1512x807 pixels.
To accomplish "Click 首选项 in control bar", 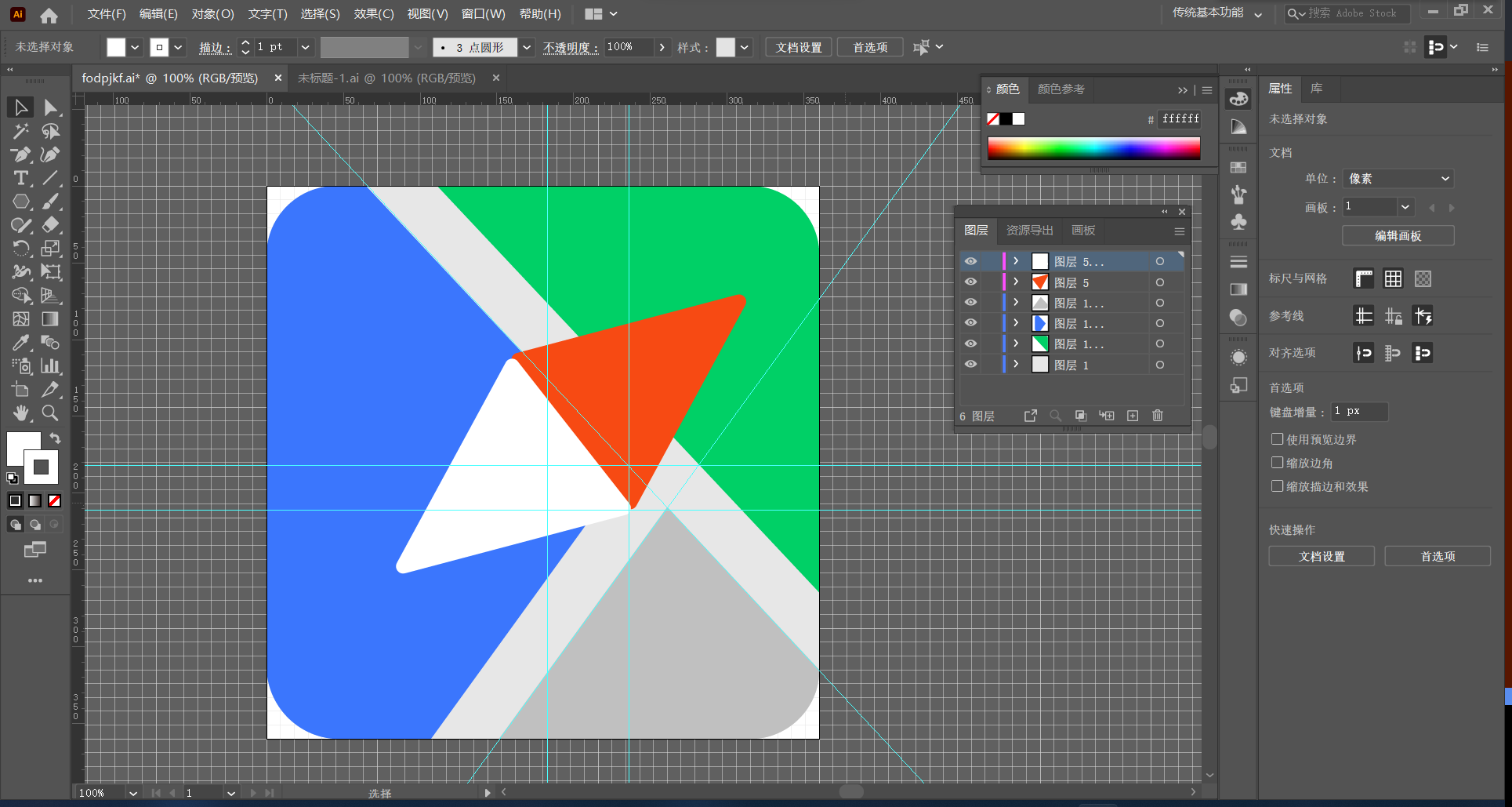I will click(x=870, y=47).
